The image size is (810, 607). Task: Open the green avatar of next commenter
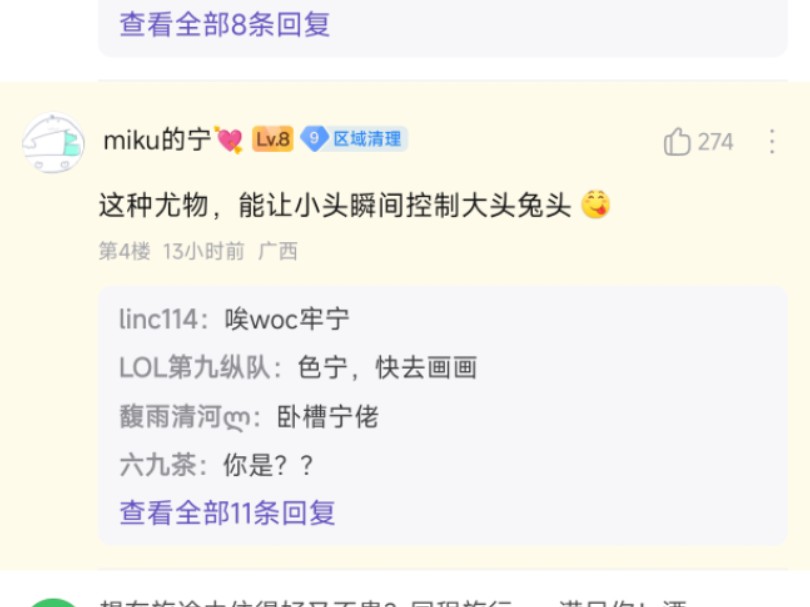click(53, 602)
